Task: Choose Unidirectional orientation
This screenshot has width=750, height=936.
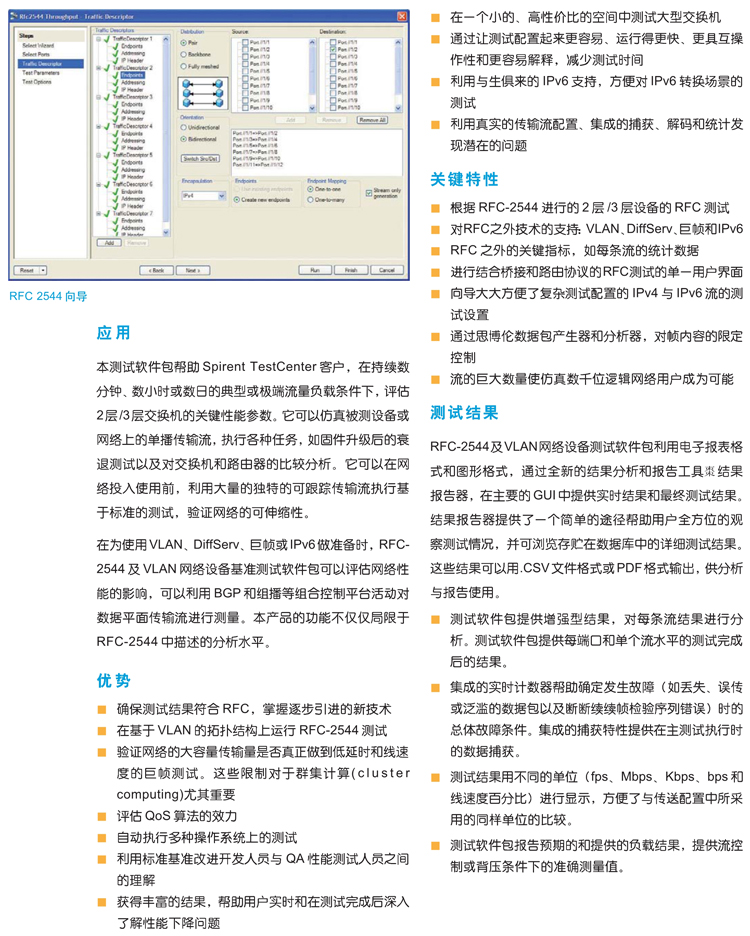Action: [183, 128]
